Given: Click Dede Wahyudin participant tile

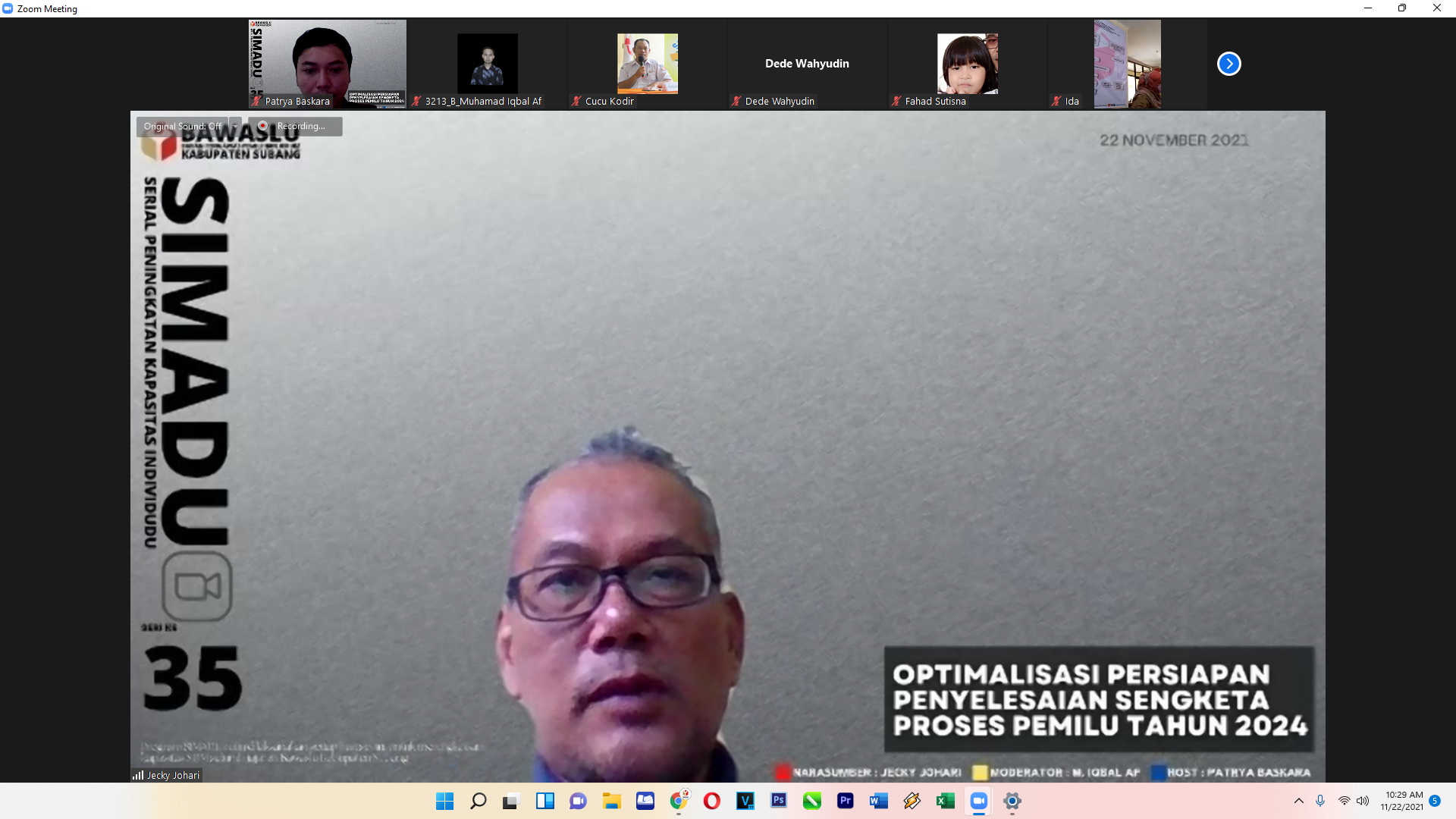Looking at the screenshot, I should [807, 64].
